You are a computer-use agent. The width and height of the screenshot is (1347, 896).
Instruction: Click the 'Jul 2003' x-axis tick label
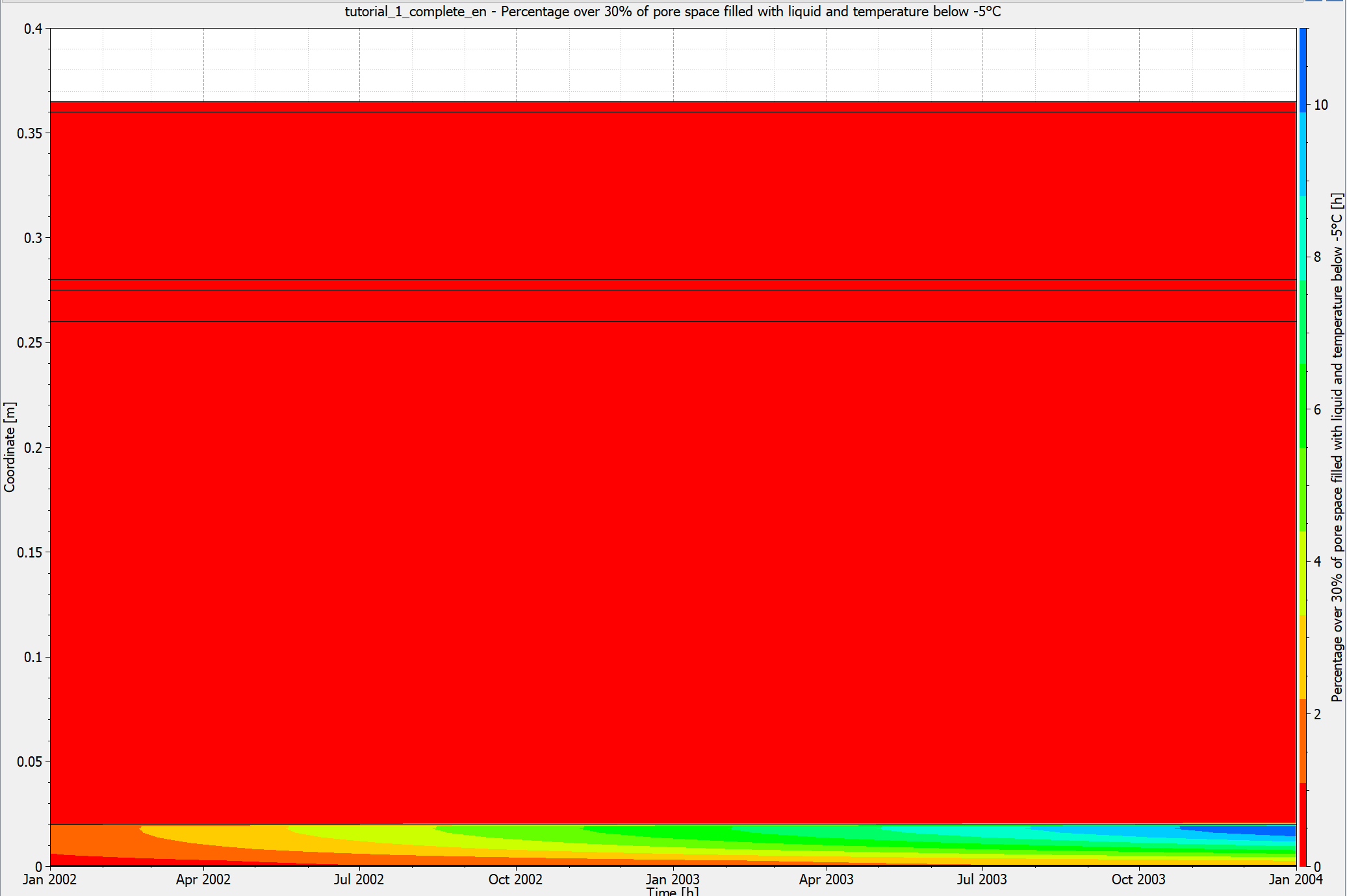tap(982, 879)
